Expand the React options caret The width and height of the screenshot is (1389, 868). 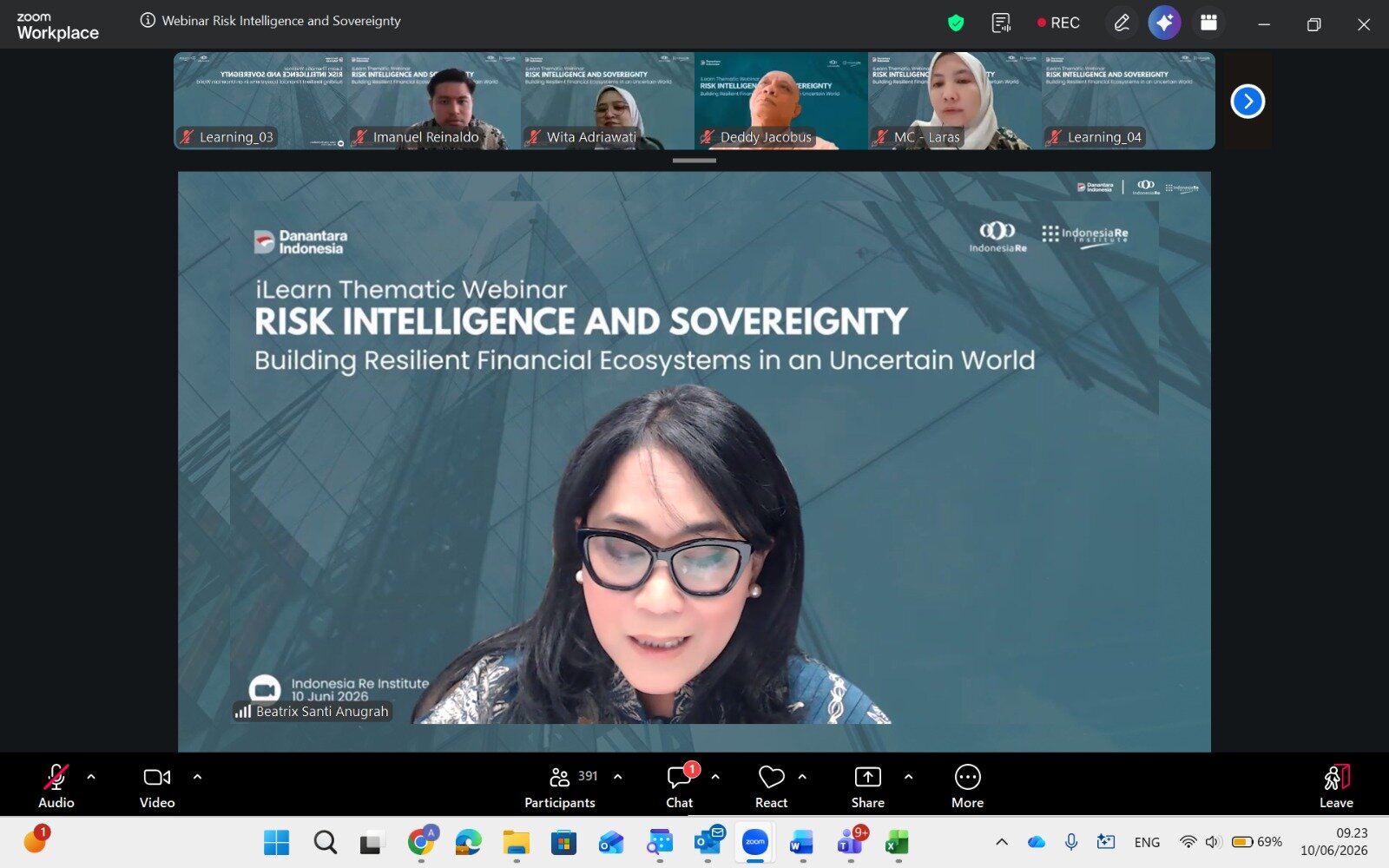802,777
